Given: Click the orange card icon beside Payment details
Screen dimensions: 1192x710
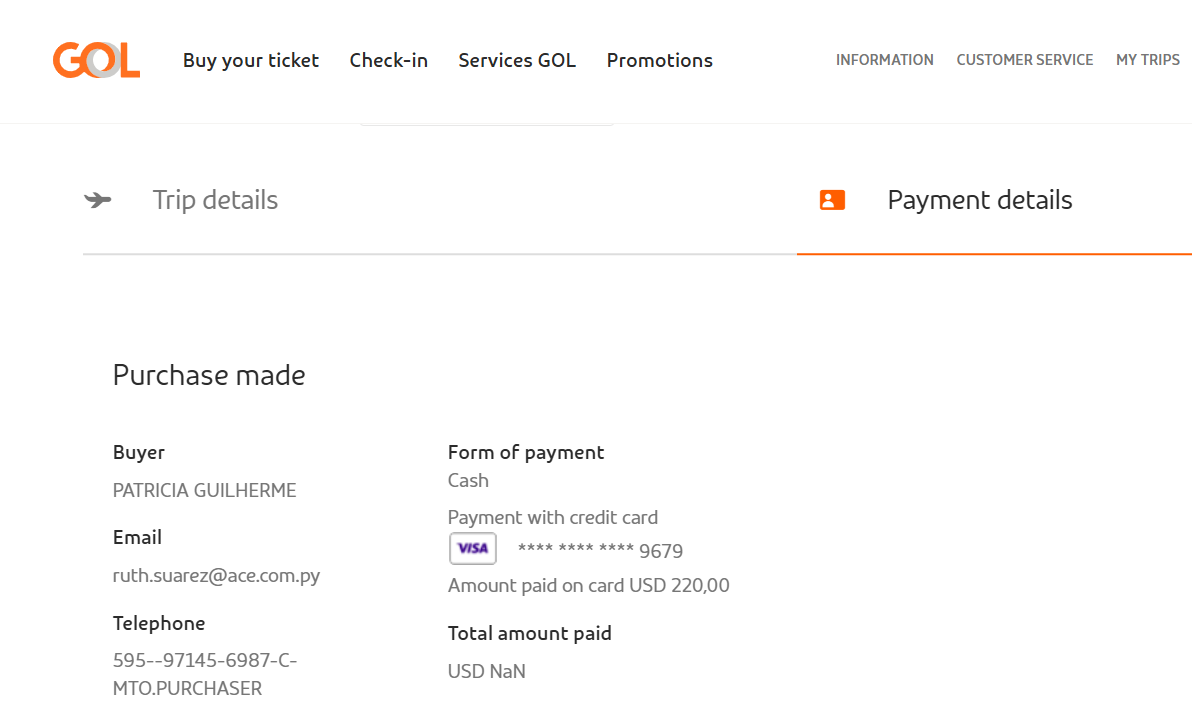Looking at the screenshot, I should (x=832, y=200).
